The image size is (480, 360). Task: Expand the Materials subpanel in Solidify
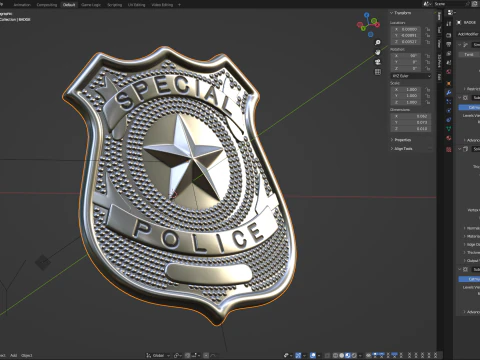click(x=471, y=236)
